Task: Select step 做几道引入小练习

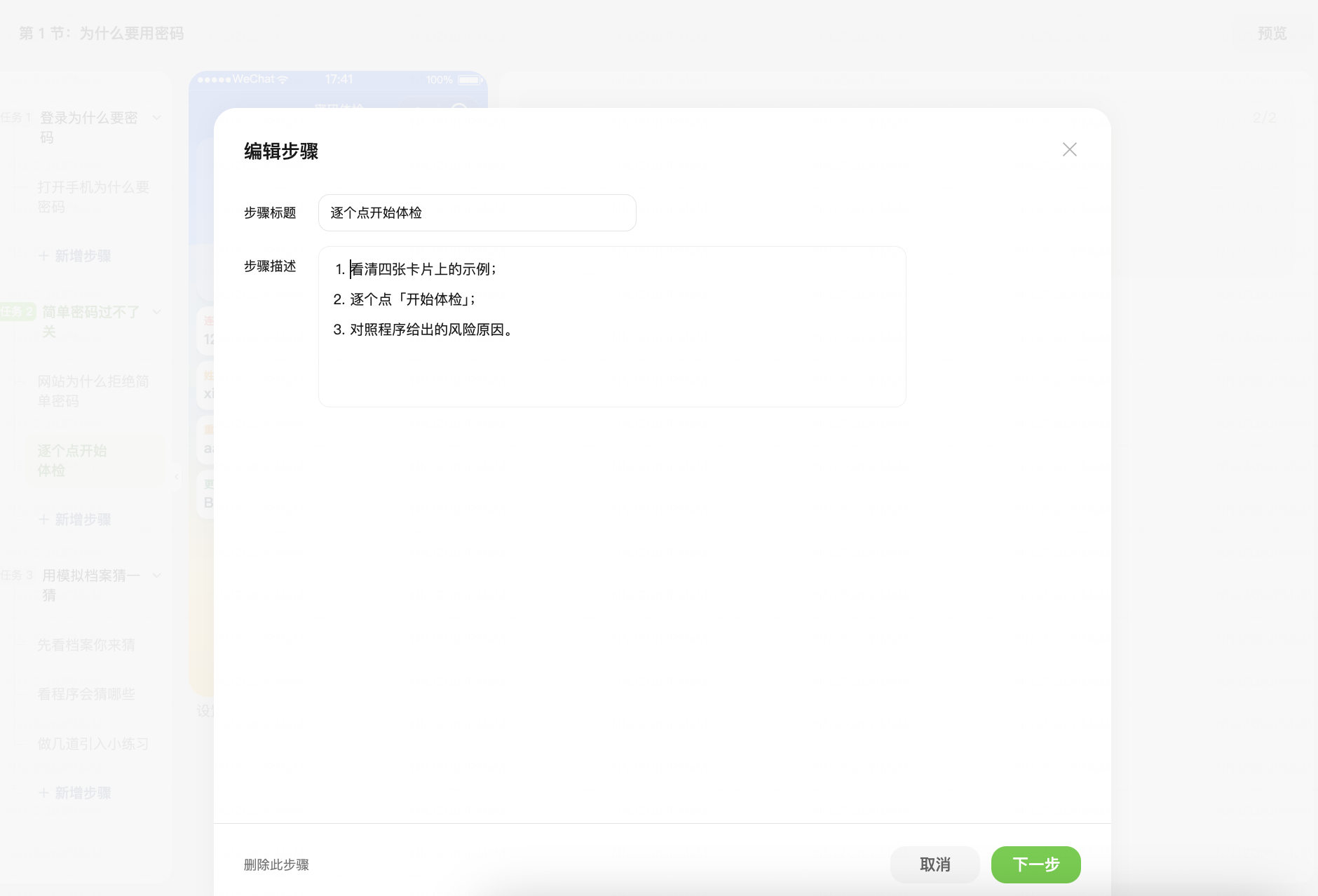Action: coord(93,744)
